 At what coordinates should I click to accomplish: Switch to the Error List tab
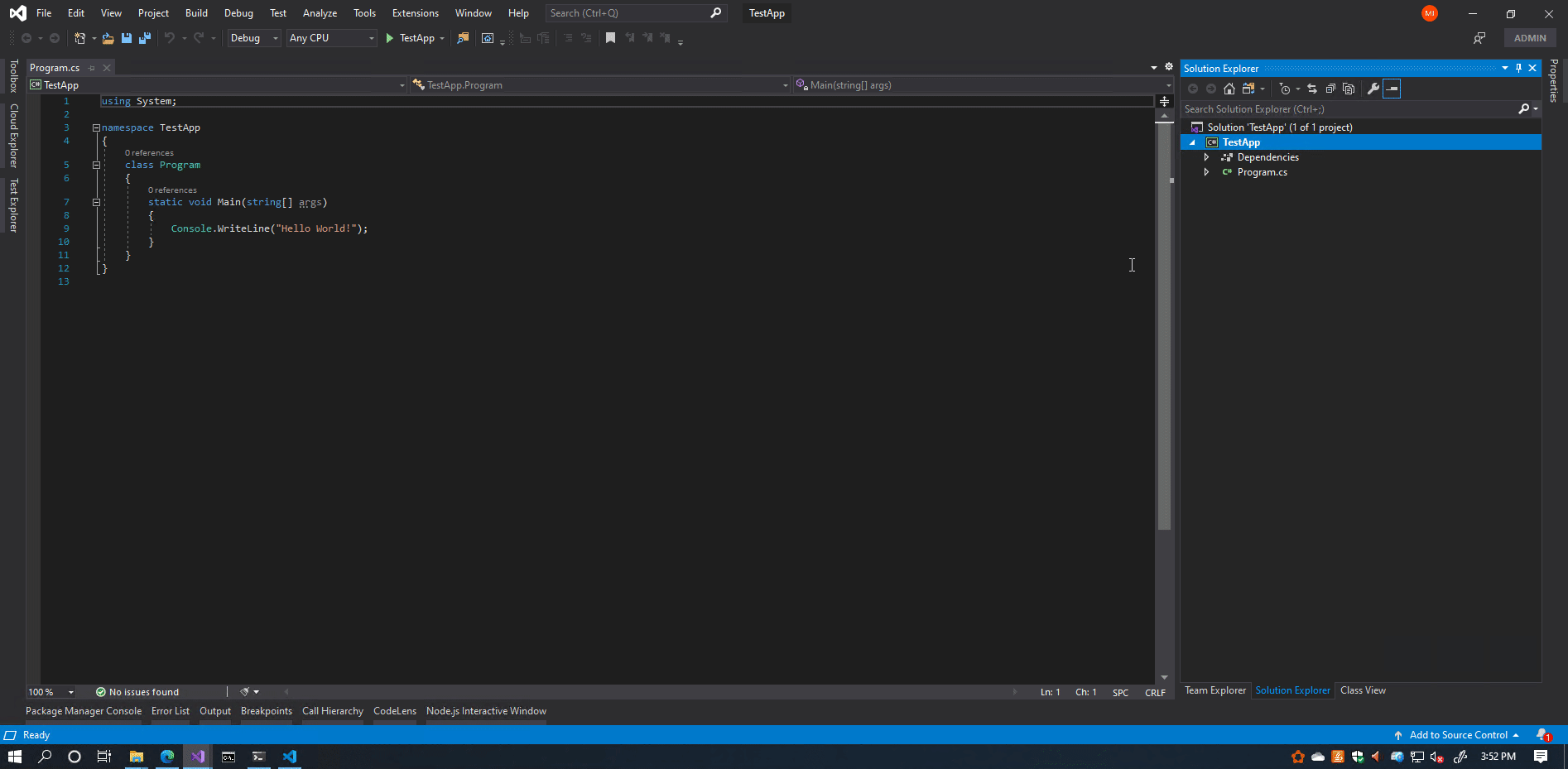(170, 711)
